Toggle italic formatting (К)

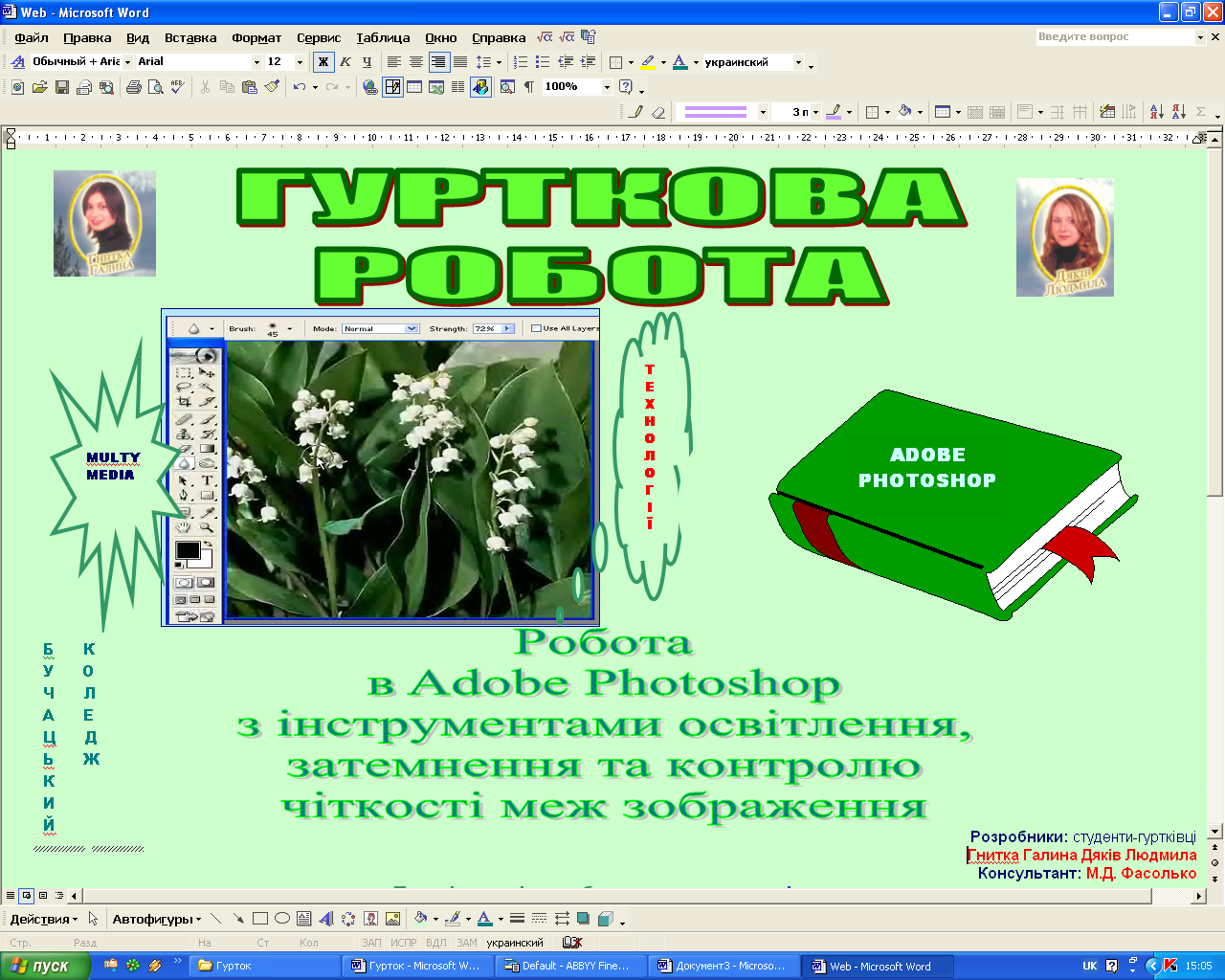(x=345, y=61)
